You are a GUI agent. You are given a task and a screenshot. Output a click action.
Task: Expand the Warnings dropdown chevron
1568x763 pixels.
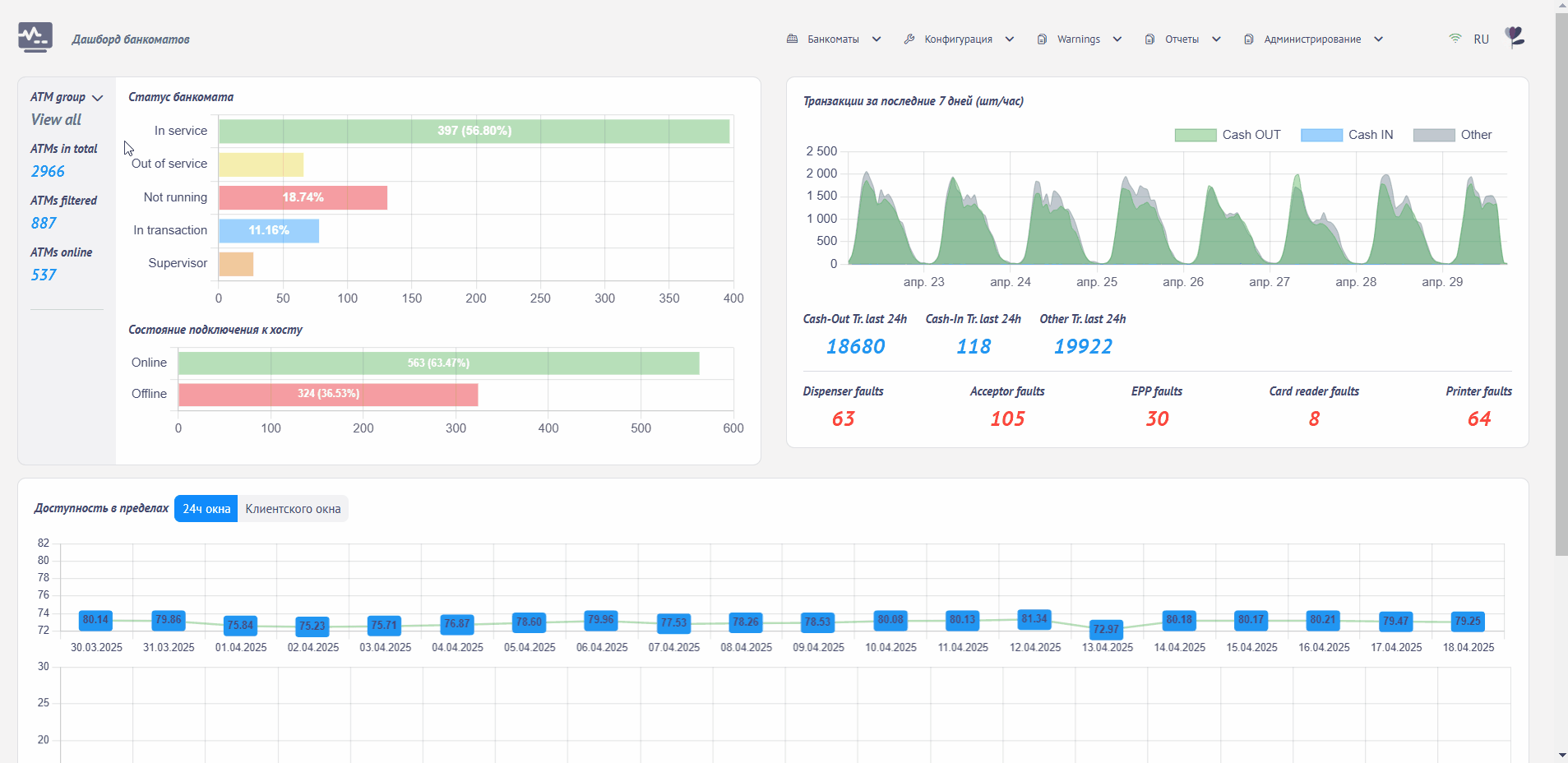pyautogui.click(x=1117, y=39)
